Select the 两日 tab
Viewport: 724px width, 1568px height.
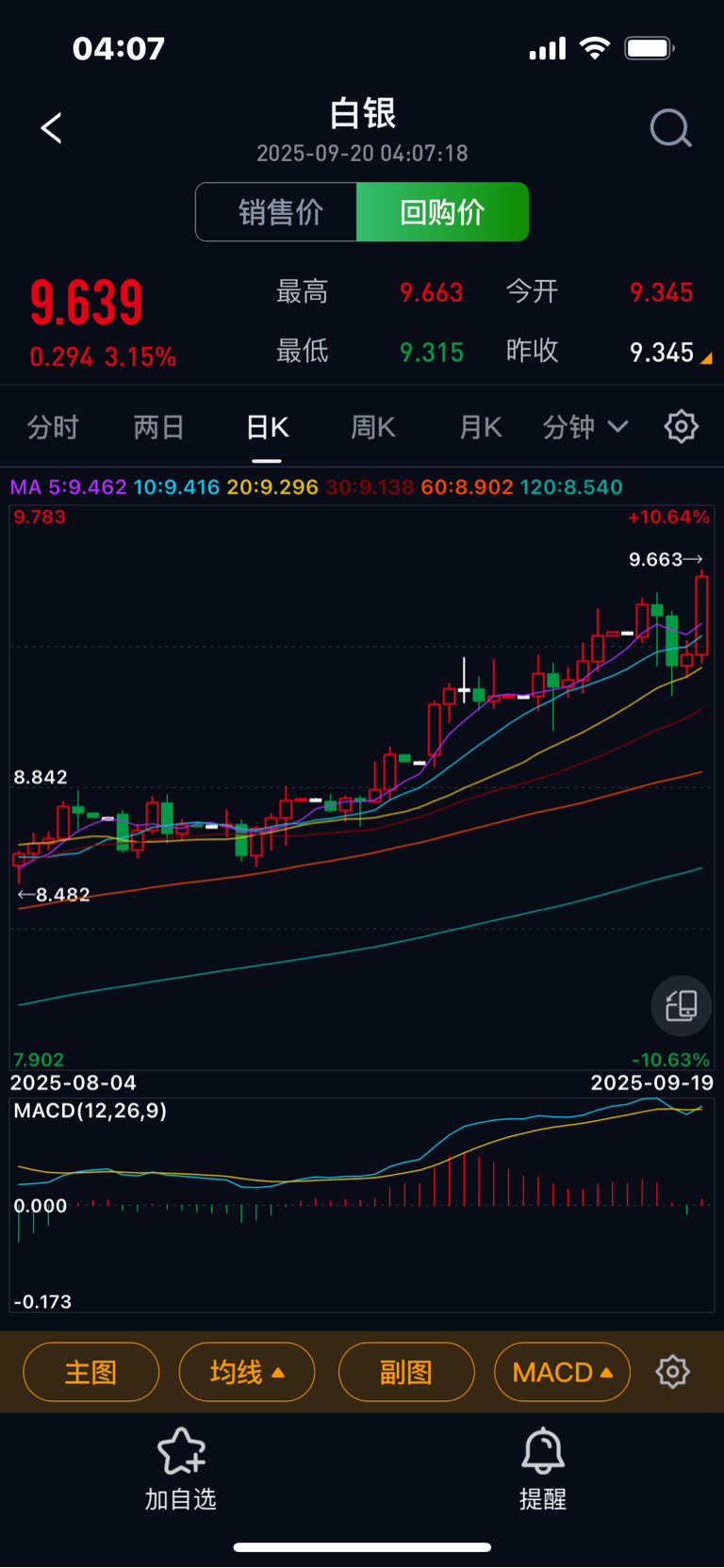158,427
